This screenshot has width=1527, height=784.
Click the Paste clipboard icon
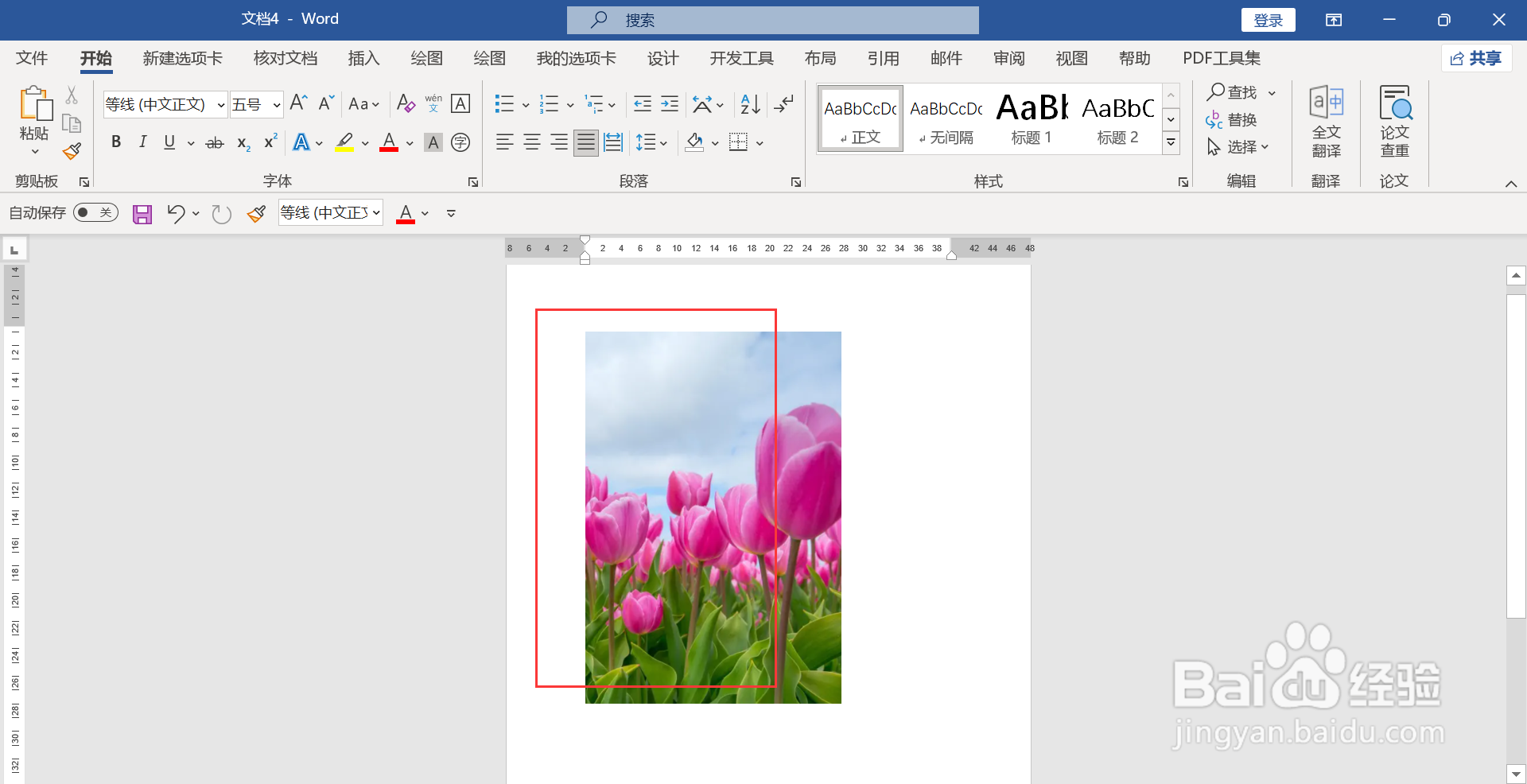pyautogui.click(x=35, y=105)
